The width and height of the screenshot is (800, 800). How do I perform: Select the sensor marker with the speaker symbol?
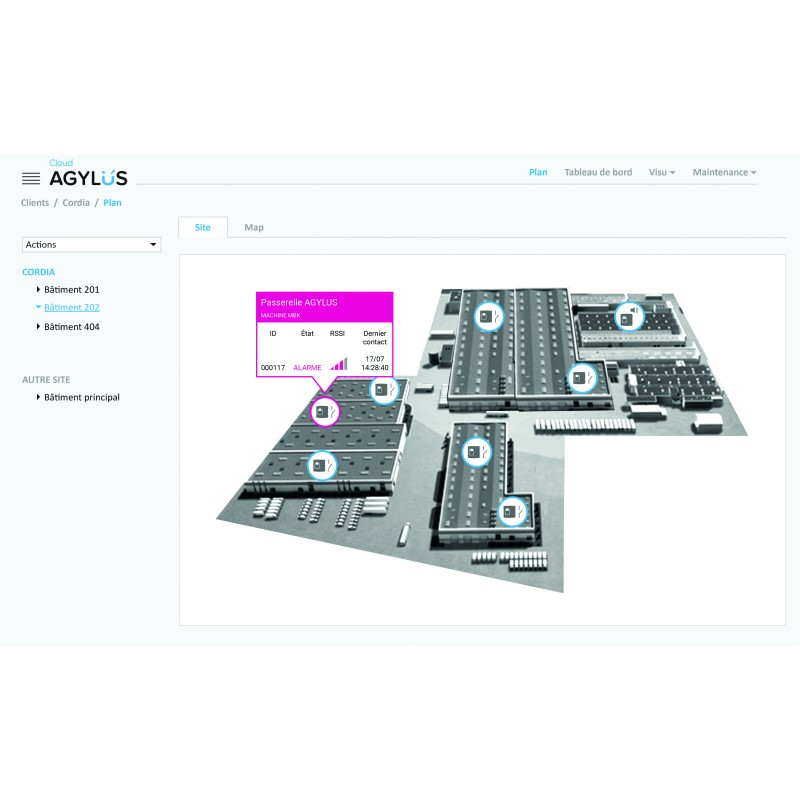(x=629, y=317)
